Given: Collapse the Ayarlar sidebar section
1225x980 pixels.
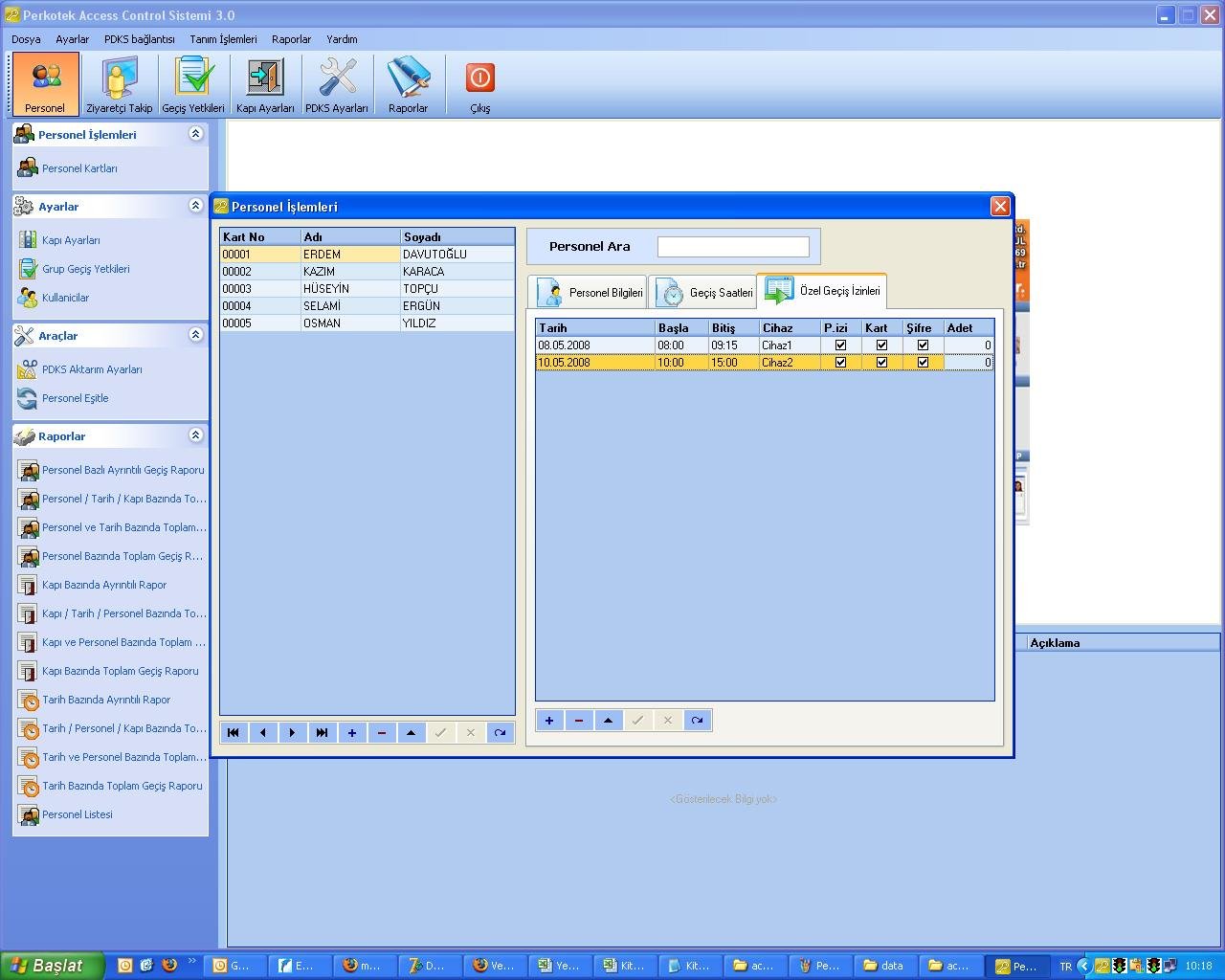Looking at the screenshot, I should [195, 205].
